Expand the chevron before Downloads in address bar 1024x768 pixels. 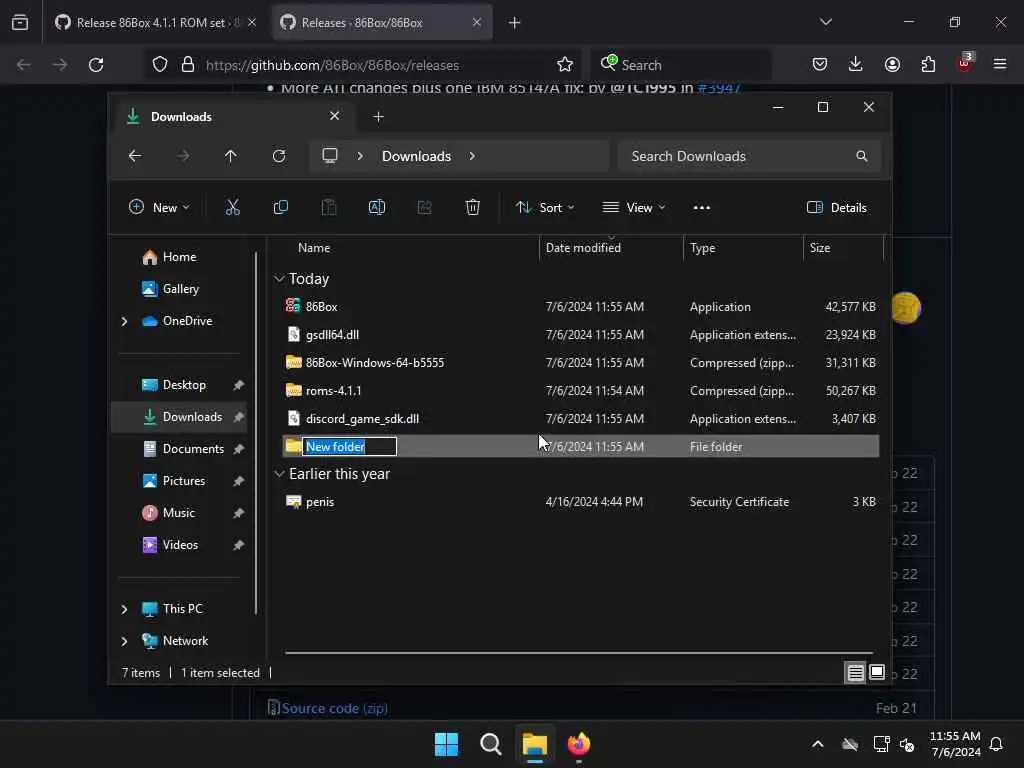pos(360,156)
